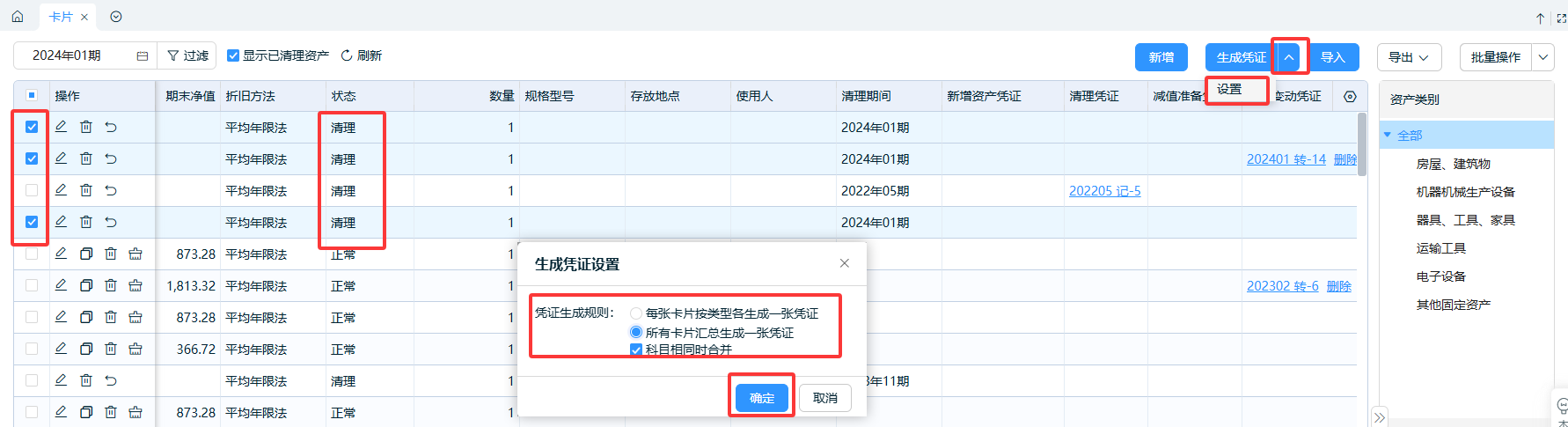Click the 过滤 filter funnel button

coord(187,55)
